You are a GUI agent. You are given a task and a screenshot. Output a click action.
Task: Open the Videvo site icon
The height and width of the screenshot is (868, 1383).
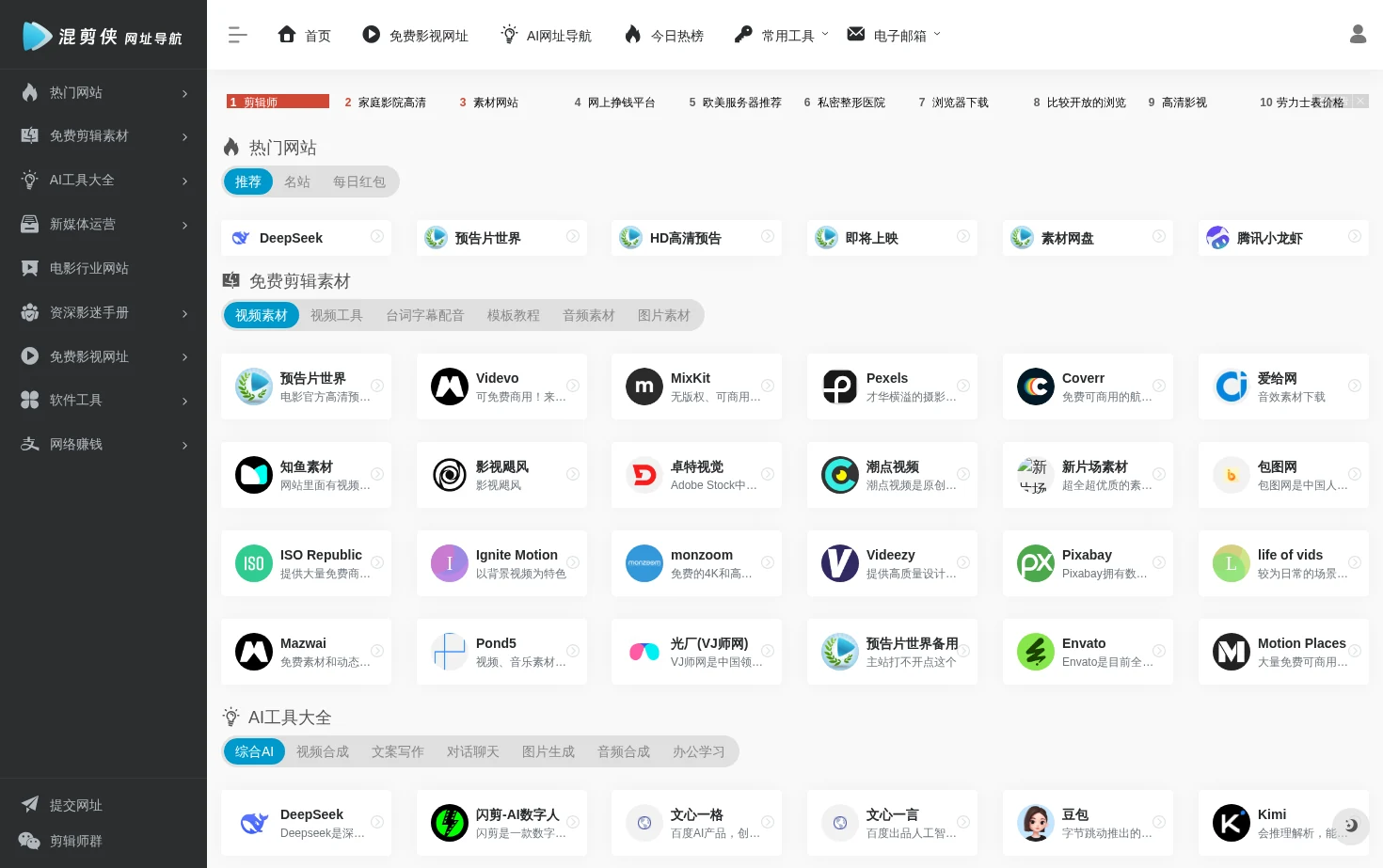coord(450,387)
